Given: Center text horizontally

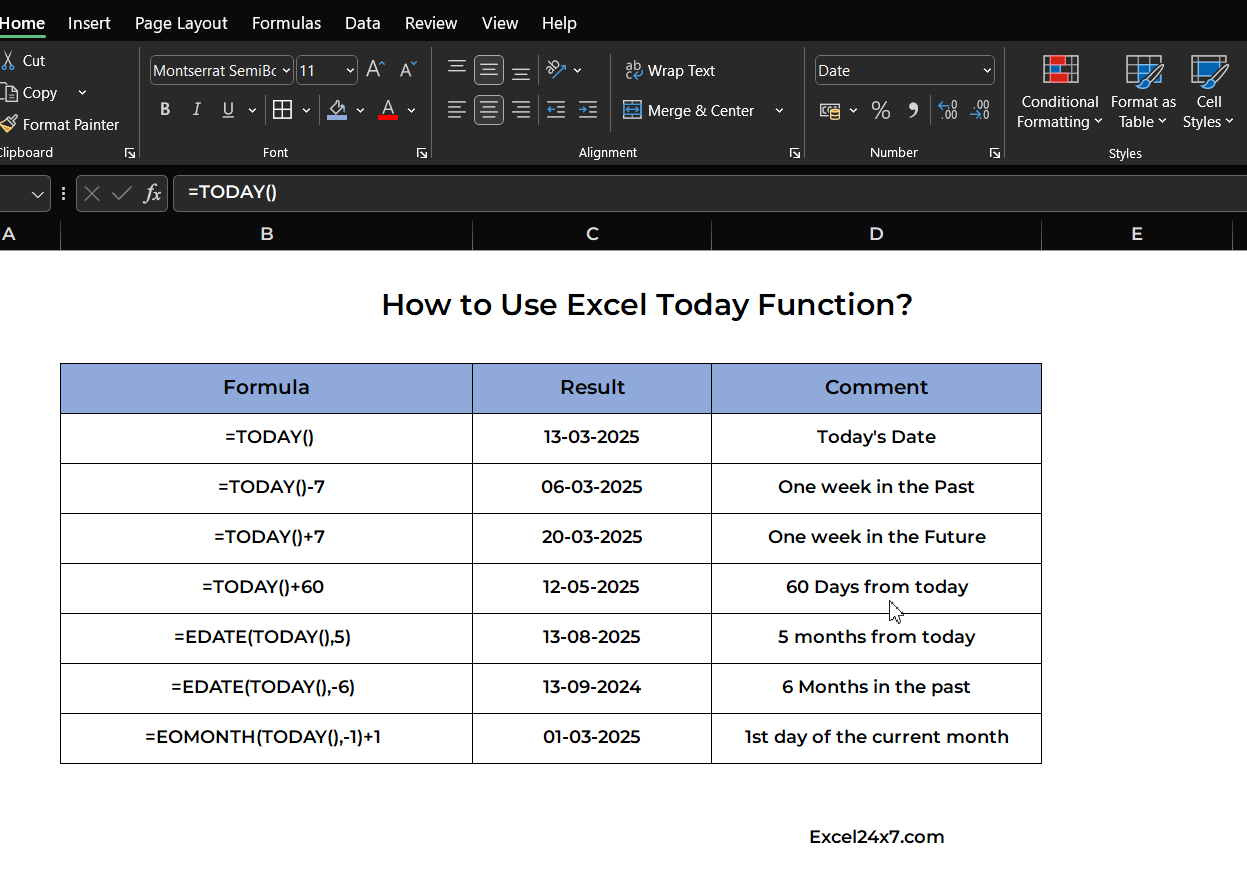Looking at the screenshot, I should pyautogui.click(x=489, y=110).
